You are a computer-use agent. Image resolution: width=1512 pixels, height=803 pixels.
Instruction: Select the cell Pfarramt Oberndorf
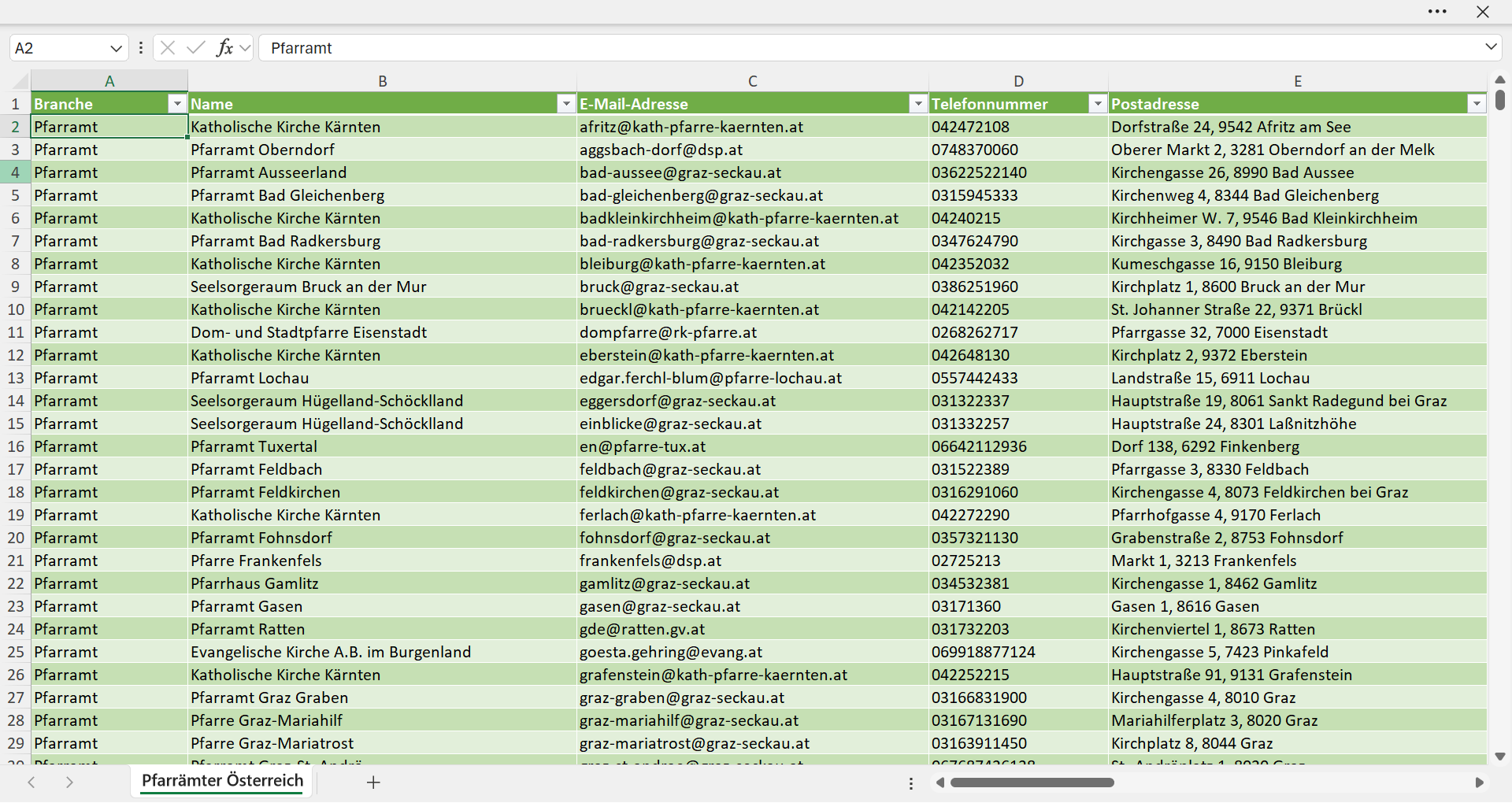(383, 150)
